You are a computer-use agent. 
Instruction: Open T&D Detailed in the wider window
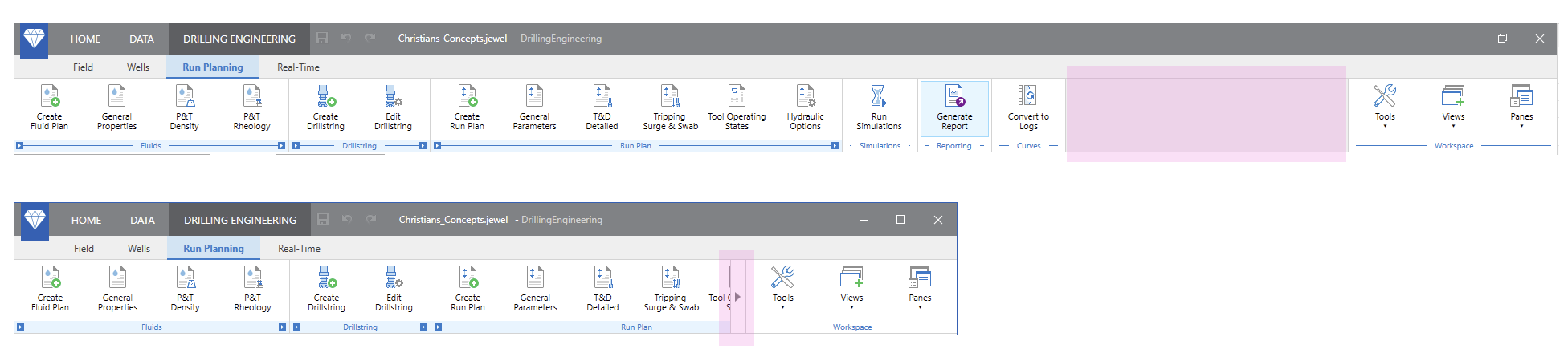pos(602,108)
